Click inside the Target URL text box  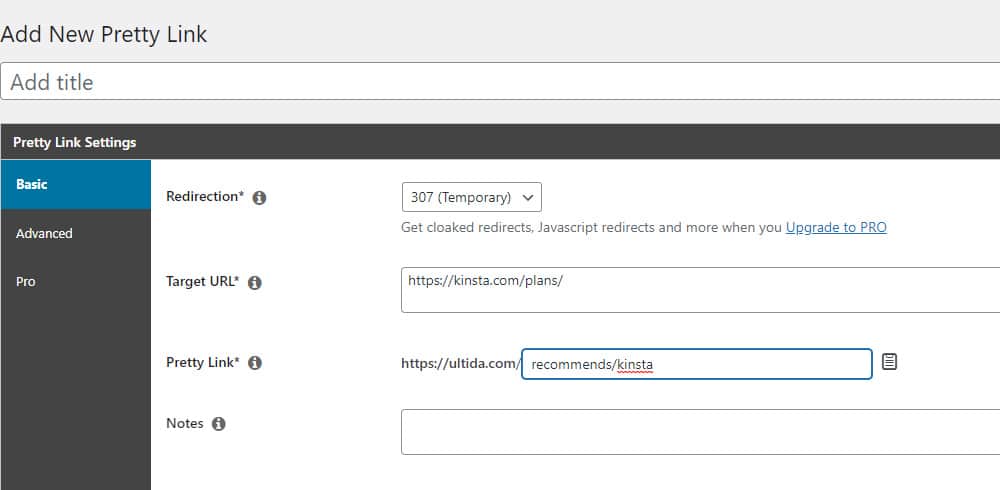700,290
